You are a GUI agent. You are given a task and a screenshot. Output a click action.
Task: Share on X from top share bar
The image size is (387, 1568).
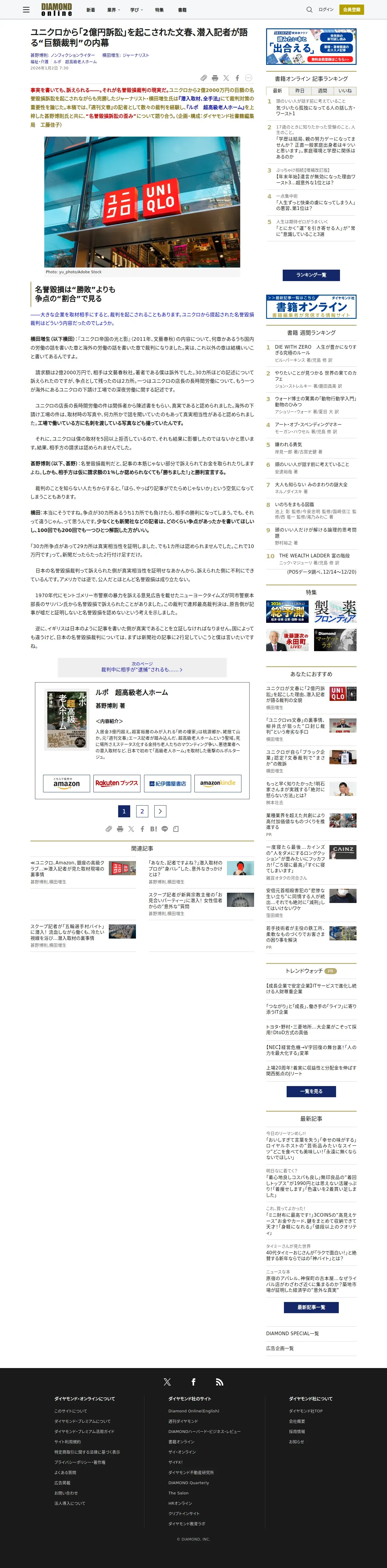pos(226,78)
